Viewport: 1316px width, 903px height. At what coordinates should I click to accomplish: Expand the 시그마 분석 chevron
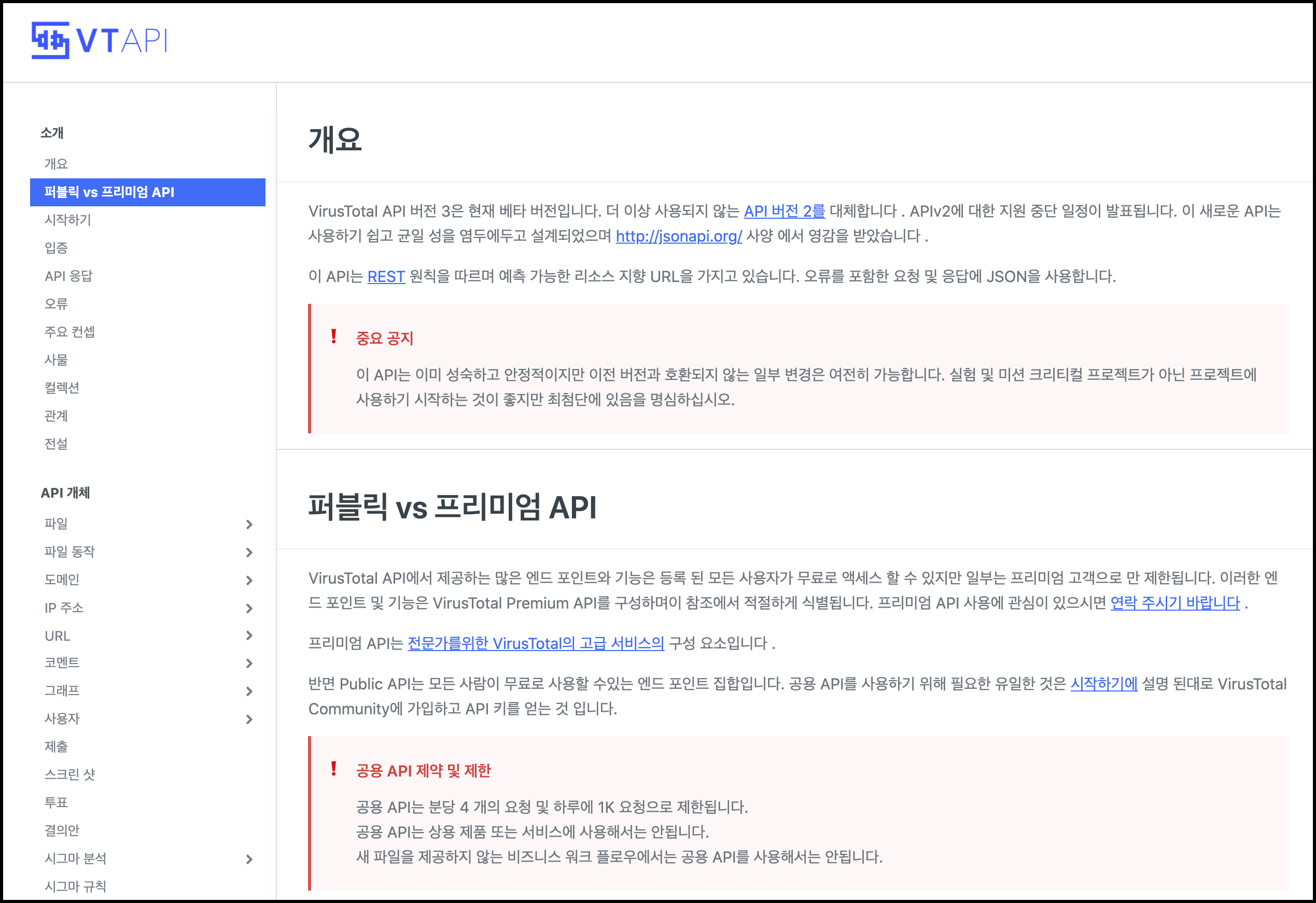(x=249, y=859)
